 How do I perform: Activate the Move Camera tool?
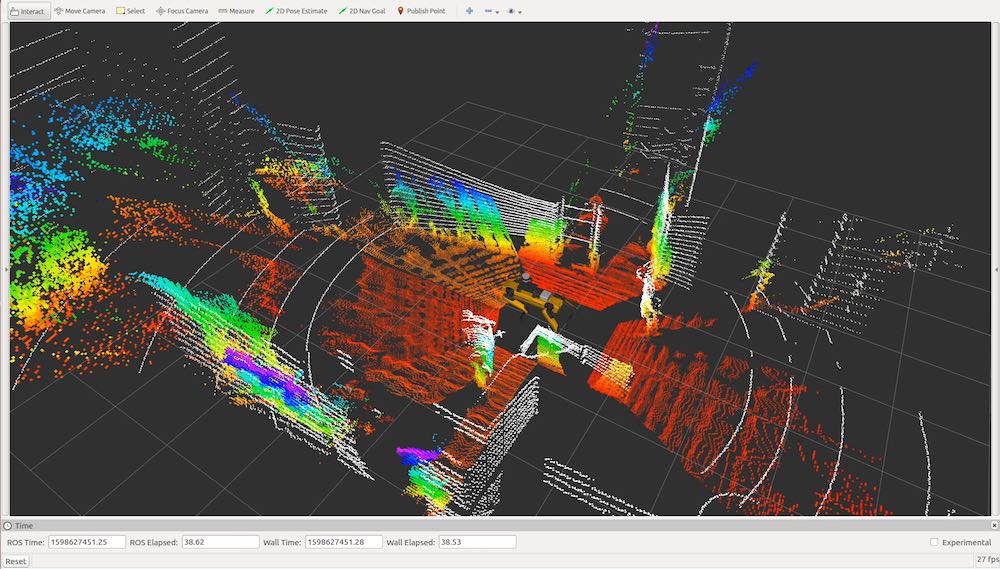(x=79, y=11)
